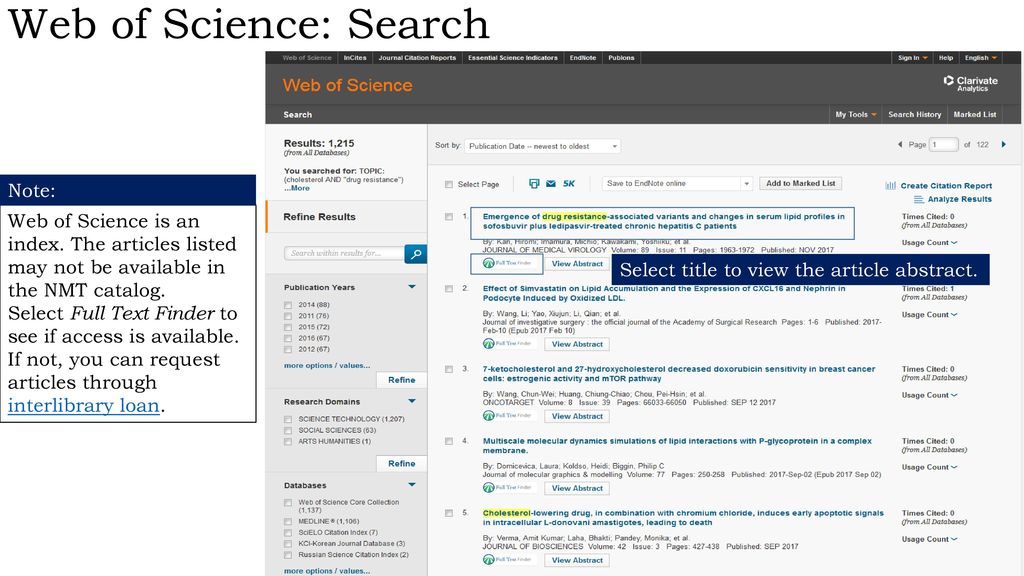Image resolution: width=1024 pixels, height=576 pixels.
Task: Collapse the Publication Years section
Action: click(x=412, y=287)
